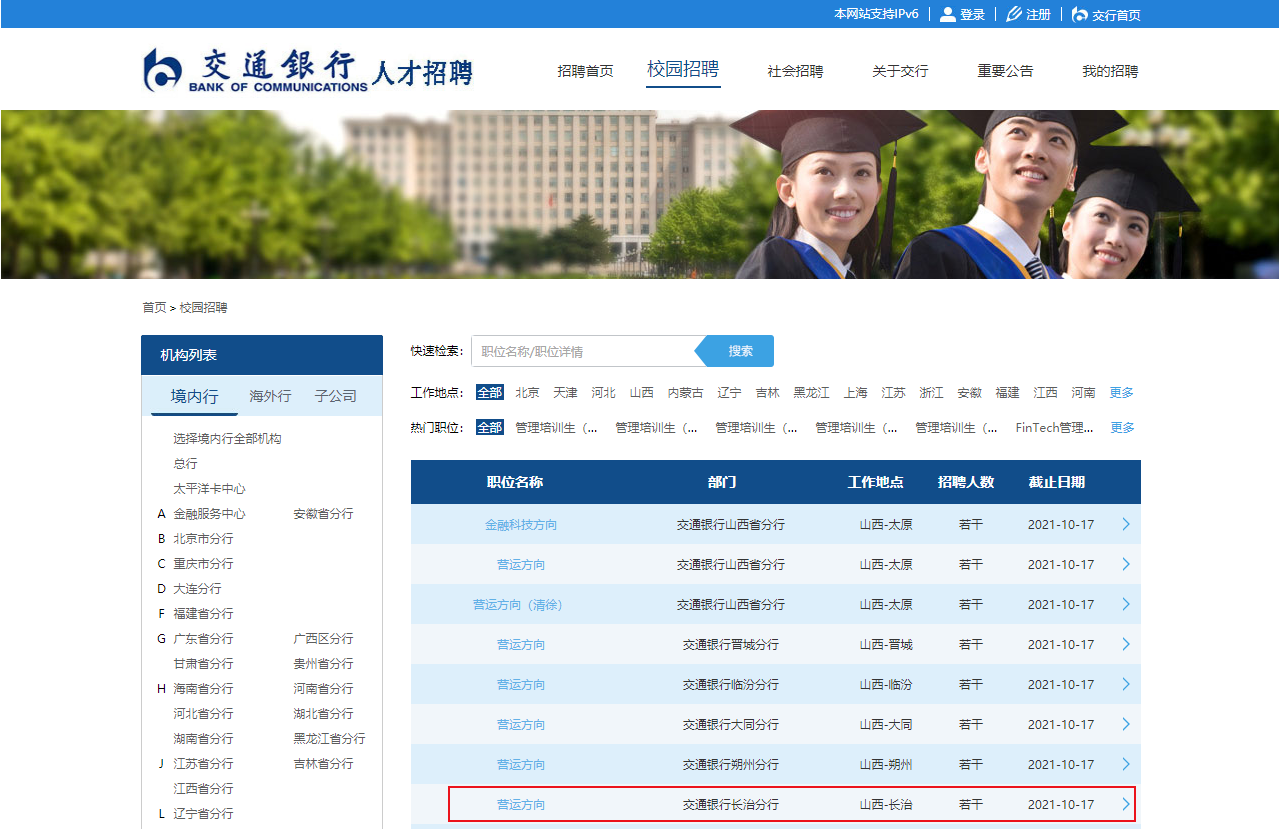Select 广西区分行

click(323, 639)
